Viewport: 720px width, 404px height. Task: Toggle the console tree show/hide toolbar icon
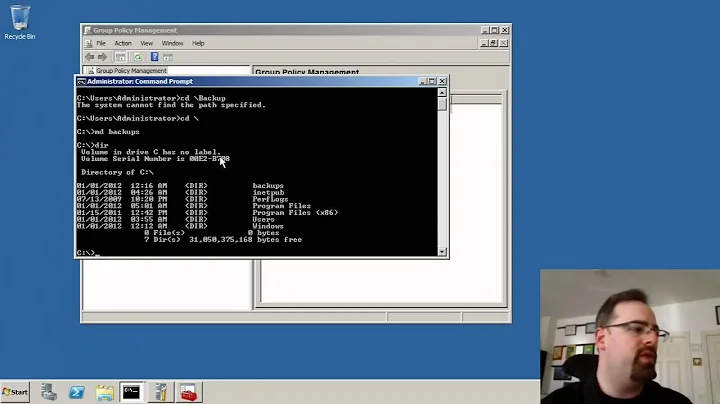[x=120, y=57]
